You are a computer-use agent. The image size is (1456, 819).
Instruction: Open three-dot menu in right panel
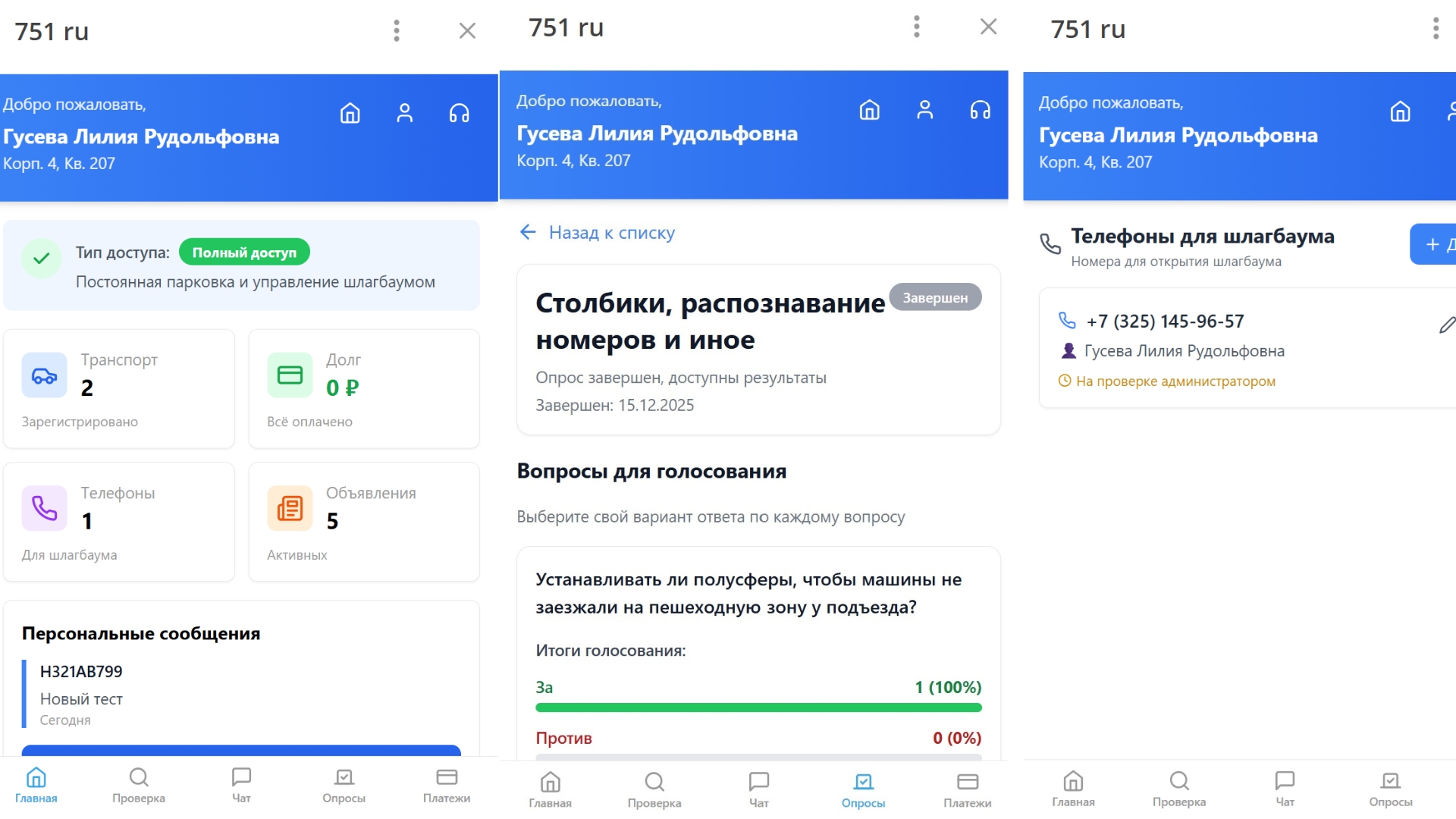click(1435, 29)
